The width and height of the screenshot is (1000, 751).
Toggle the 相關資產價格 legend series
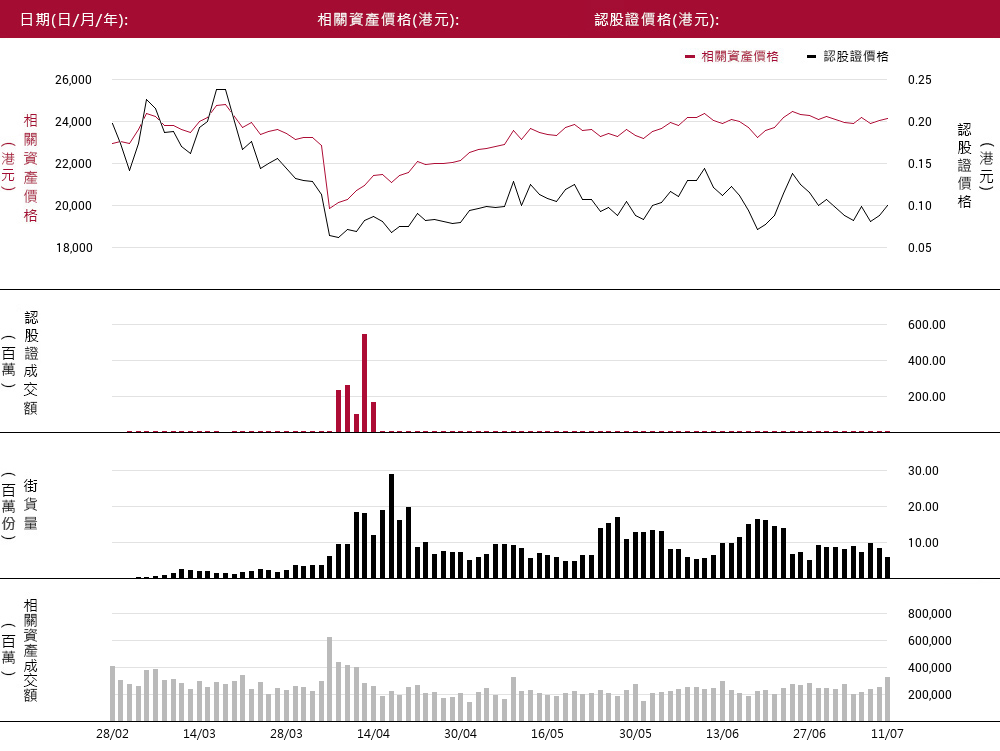pyautogui.click(x=732, y=57)
